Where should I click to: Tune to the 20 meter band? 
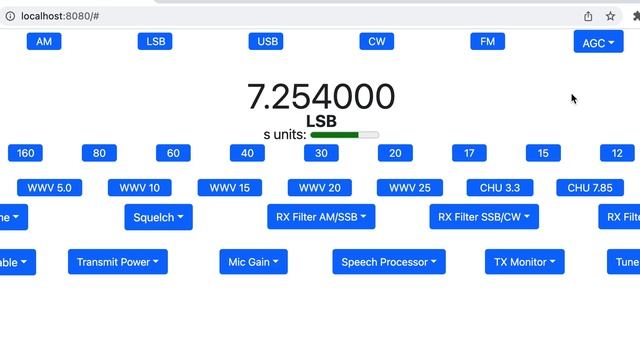(395, 153)
